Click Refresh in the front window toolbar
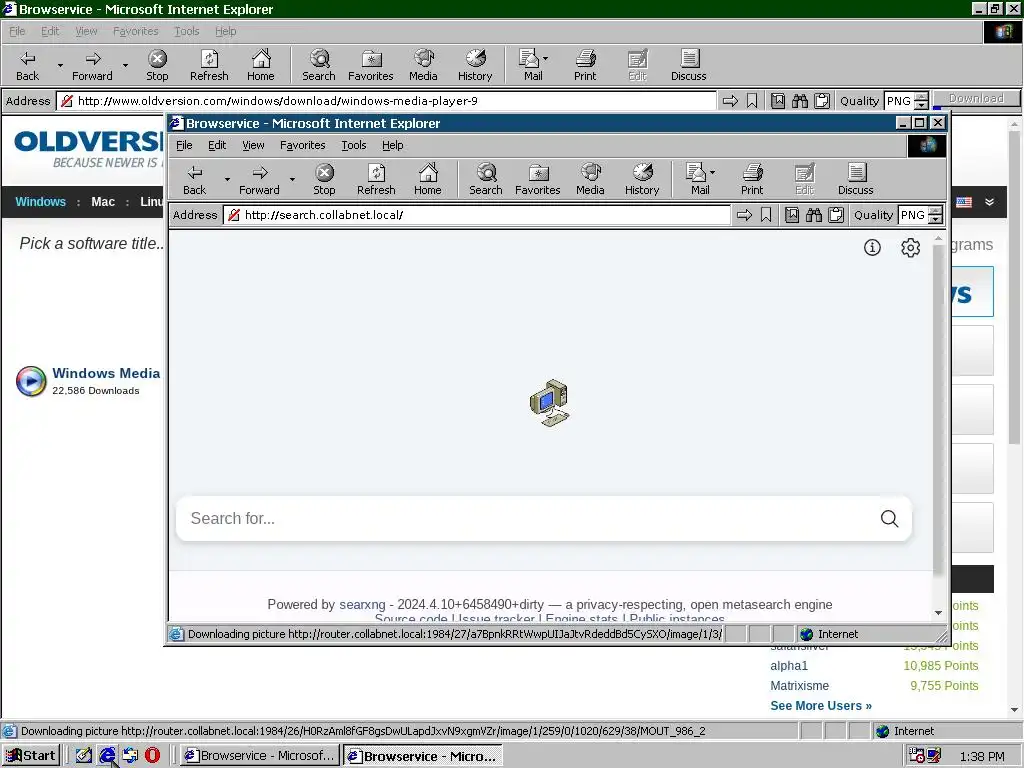This screenshot has height=768, width=1024. tap(376, 180)
